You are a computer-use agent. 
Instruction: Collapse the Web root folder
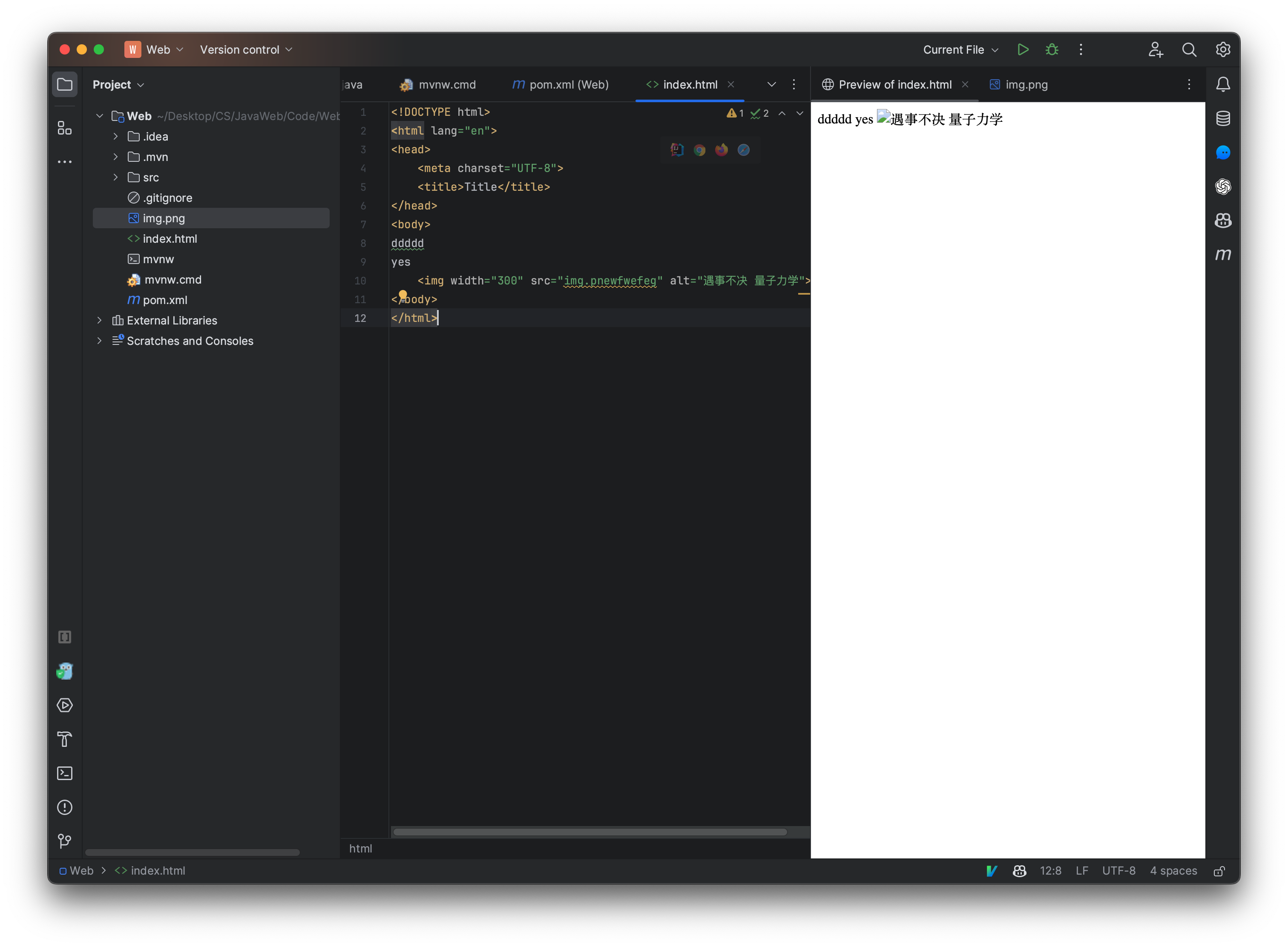(100, 116)
